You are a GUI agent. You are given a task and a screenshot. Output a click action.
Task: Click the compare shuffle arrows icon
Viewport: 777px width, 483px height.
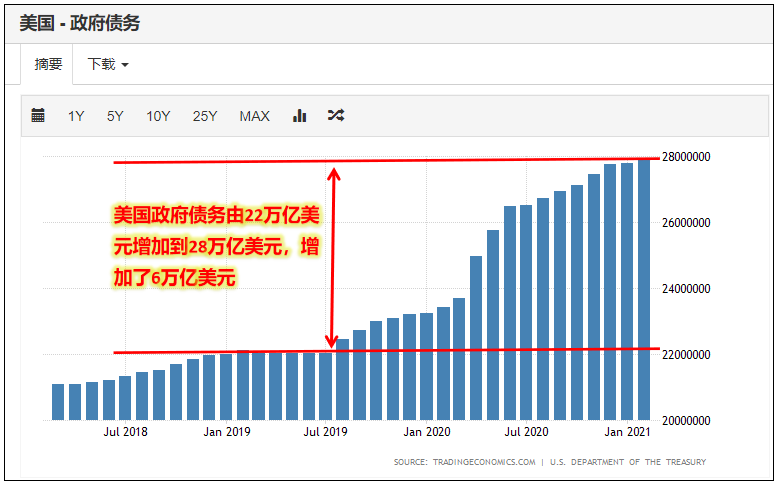click(336, 115)
